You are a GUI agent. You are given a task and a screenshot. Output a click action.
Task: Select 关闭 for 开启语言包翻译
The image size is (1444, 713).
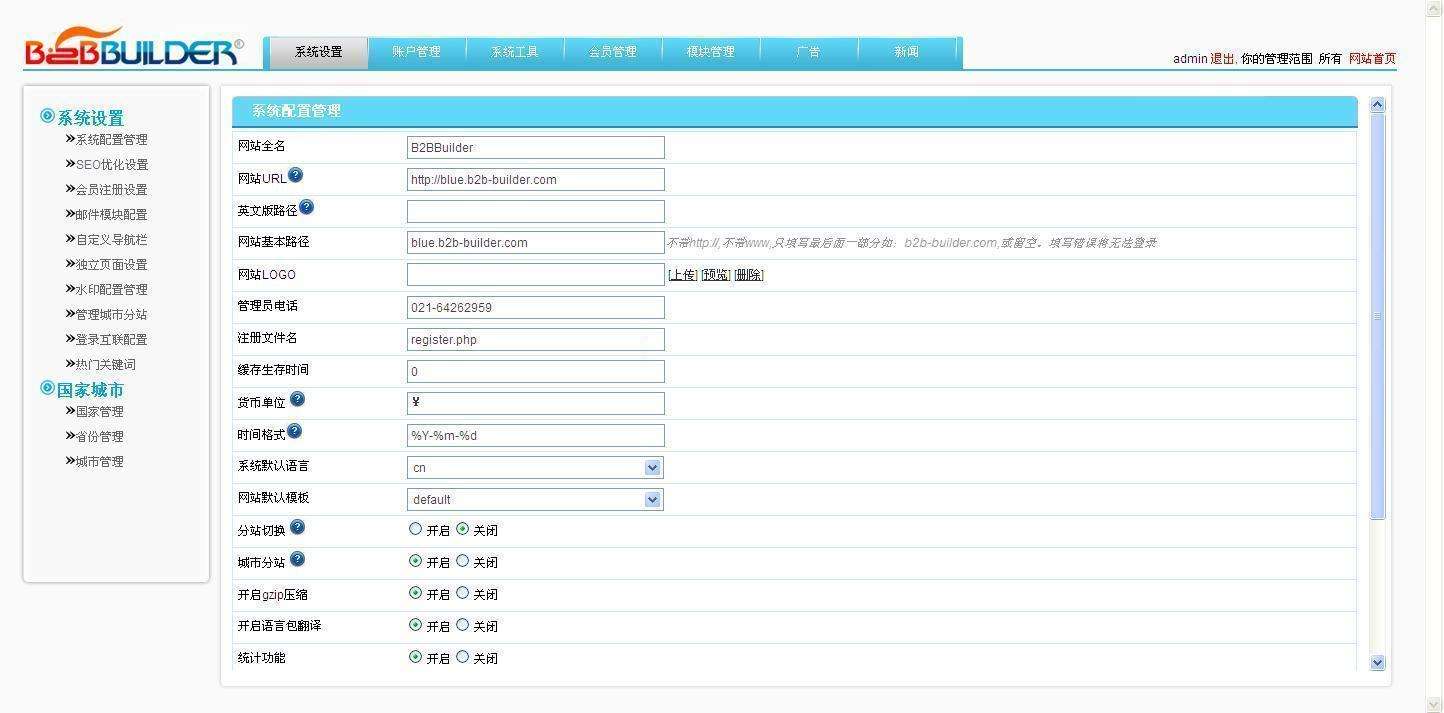462,625
